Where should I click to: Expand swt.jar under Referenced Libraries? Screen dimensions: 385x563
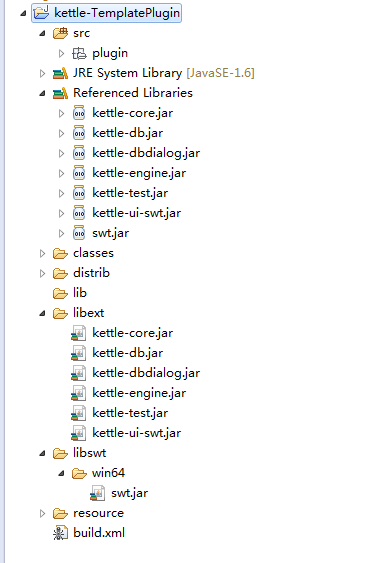[61, 234]
